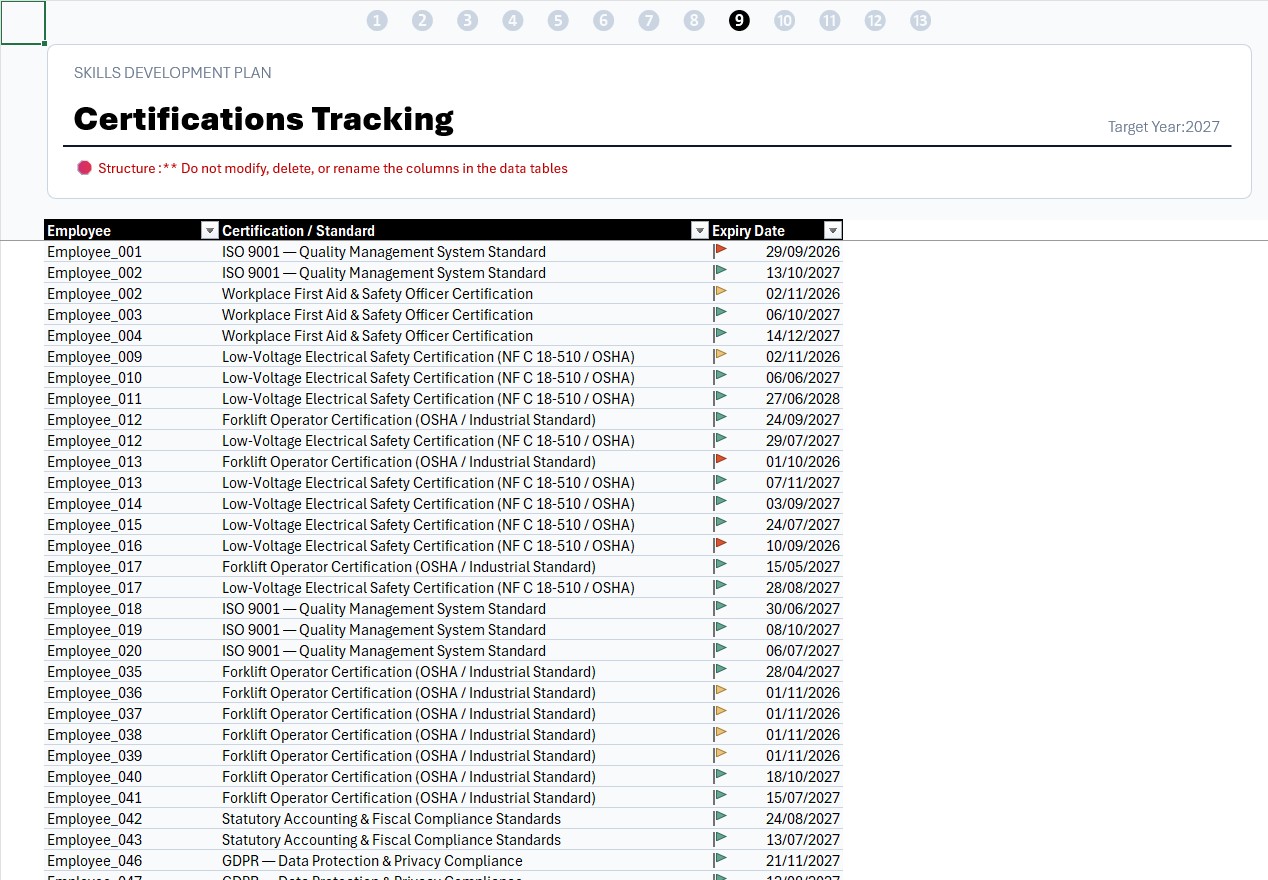Screen dimensions: 1268x880
Task: Go to step 2 navigation circle
Action: tap(422, 20)
